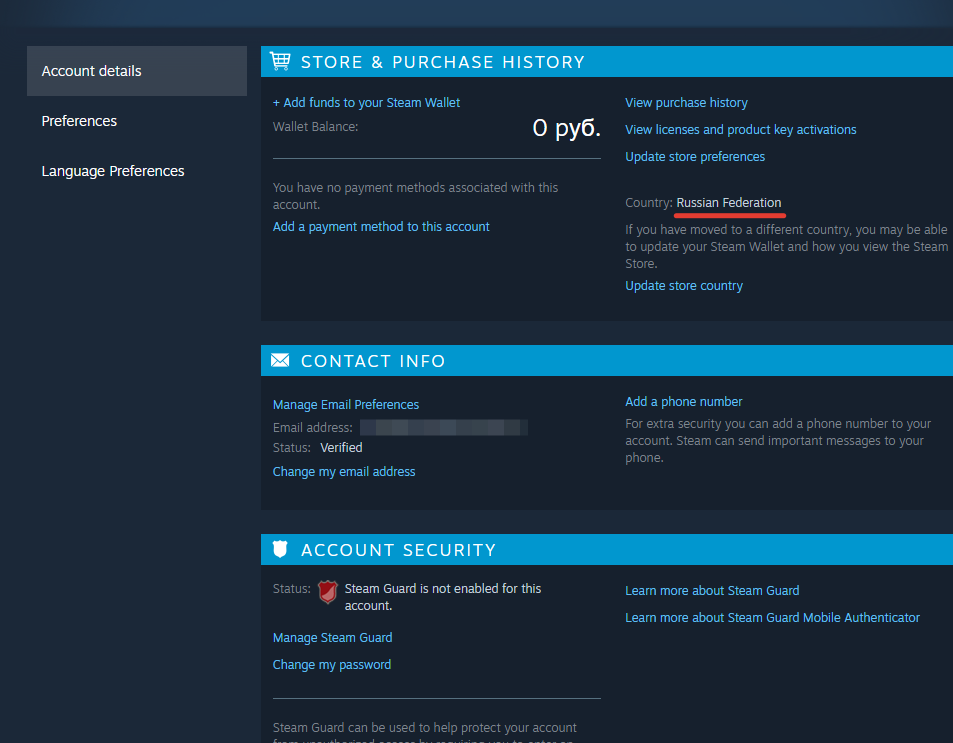
Task: View licenses and product key activations
Action: click(x=740, y=130)
